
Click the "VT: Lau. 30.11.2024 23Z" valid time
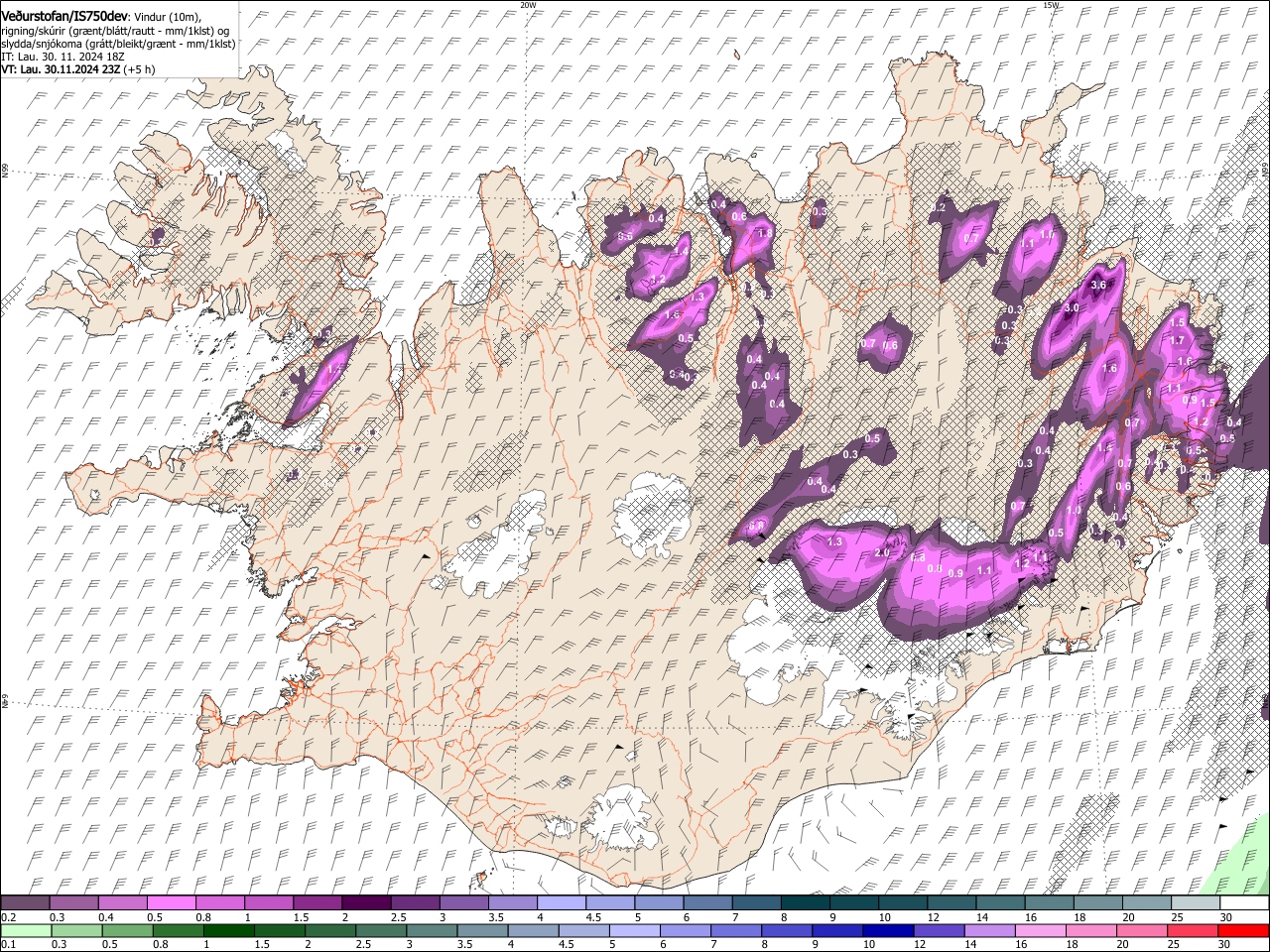click(x=62, y=70)
